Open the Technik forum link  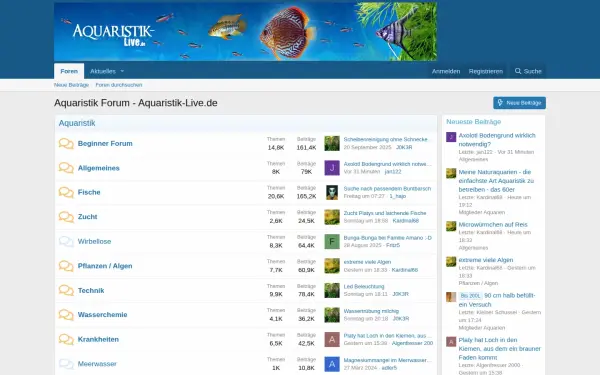pyautogui.click(x=91, y=290)
